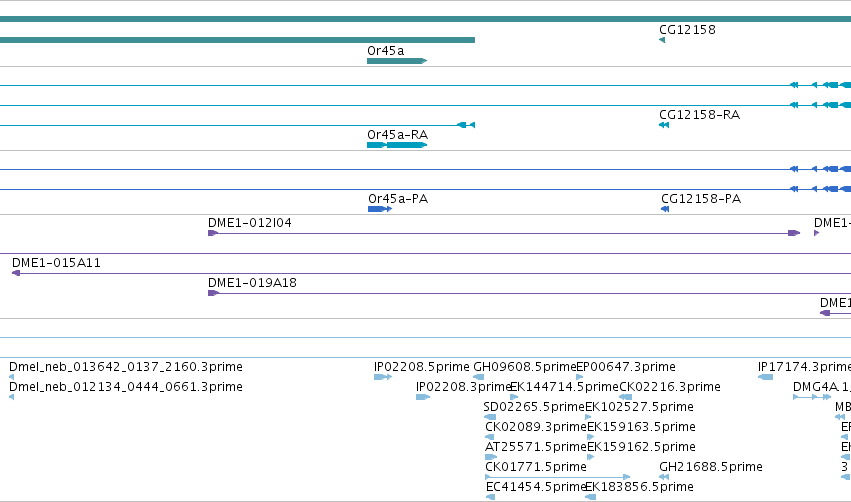Click Dmel_neb_012134_0444_0661.3prime EST label
Image resolution: width=851 pixels, height=502 pixels.
click(126, 387)
